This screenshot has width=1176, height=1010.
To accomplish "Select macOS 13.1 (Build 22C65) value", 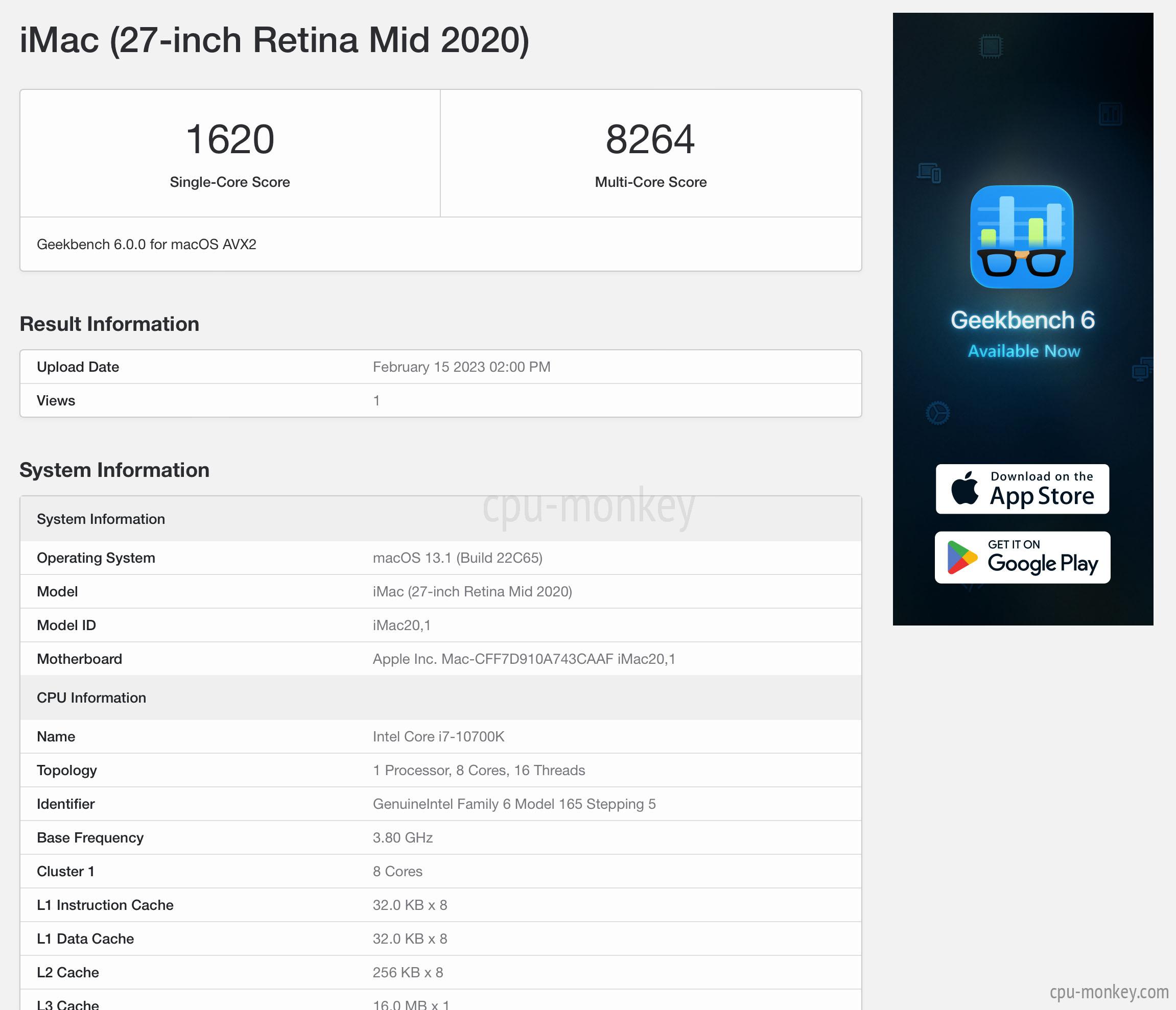I will click(457, 558).
